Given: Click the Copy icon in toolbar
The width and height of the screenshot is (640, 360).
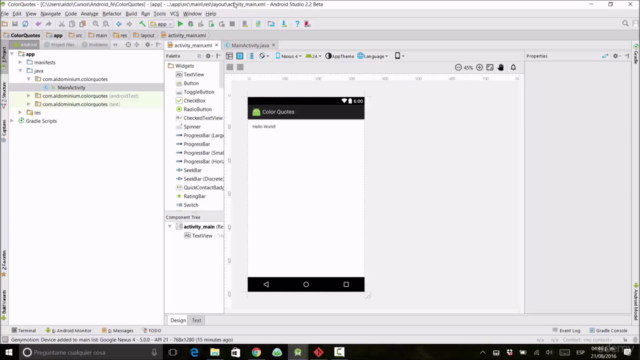Looking at the screenshot, I should [72, 24].
